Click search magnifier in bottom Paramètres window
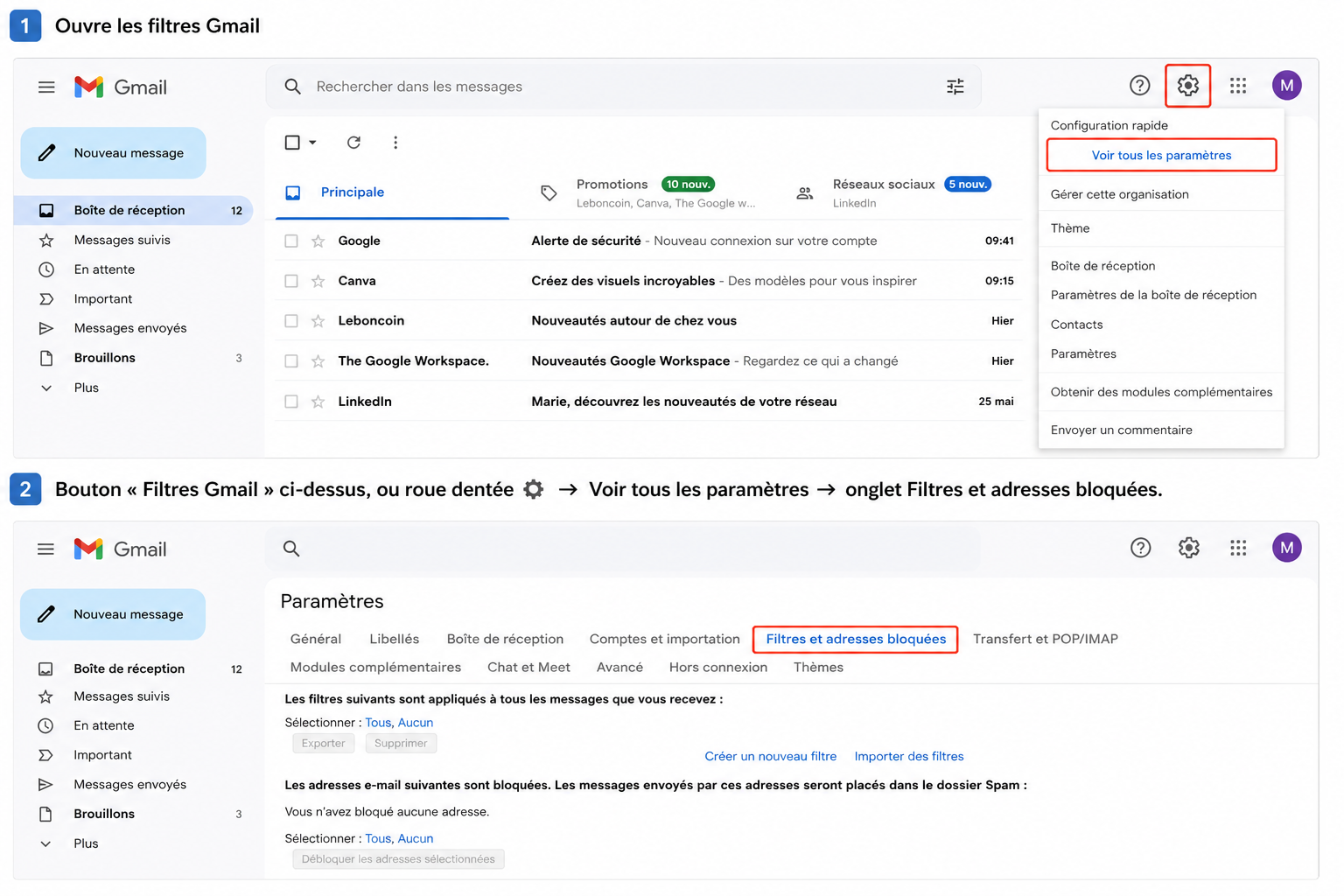 (291, 549)
